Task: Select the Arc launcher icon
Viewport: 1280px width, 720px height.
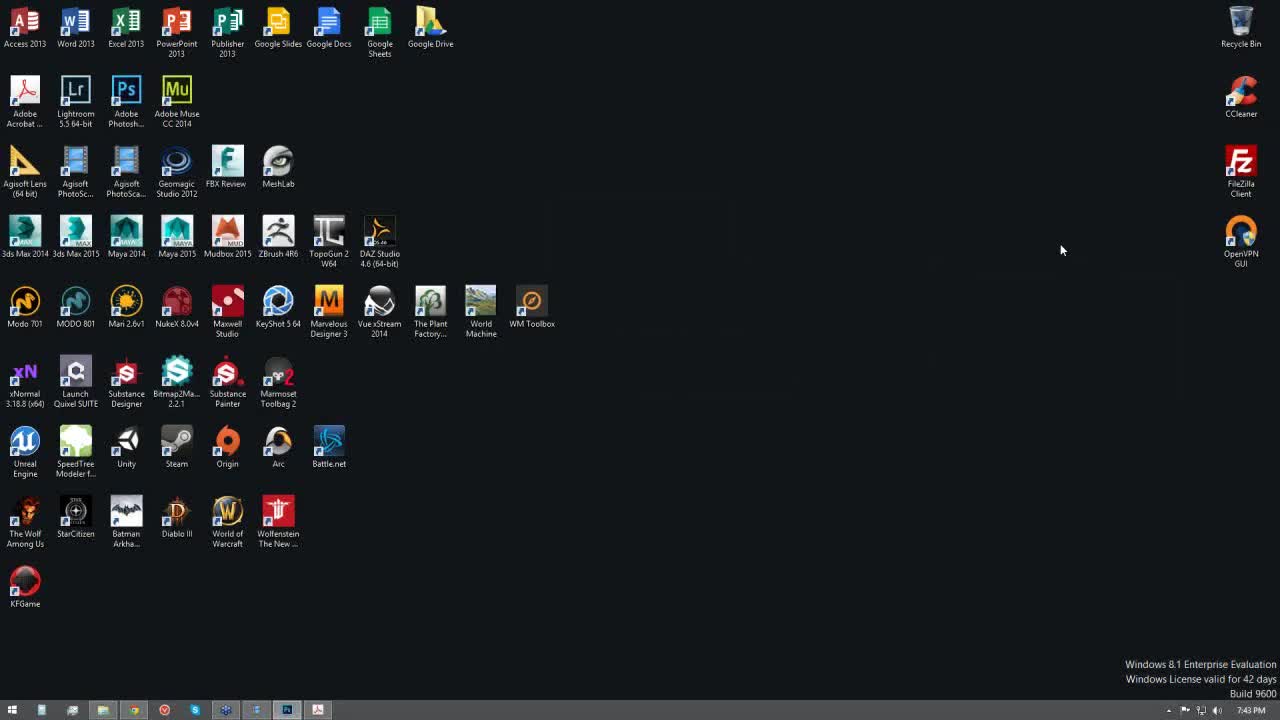Action: click(278, 448)
